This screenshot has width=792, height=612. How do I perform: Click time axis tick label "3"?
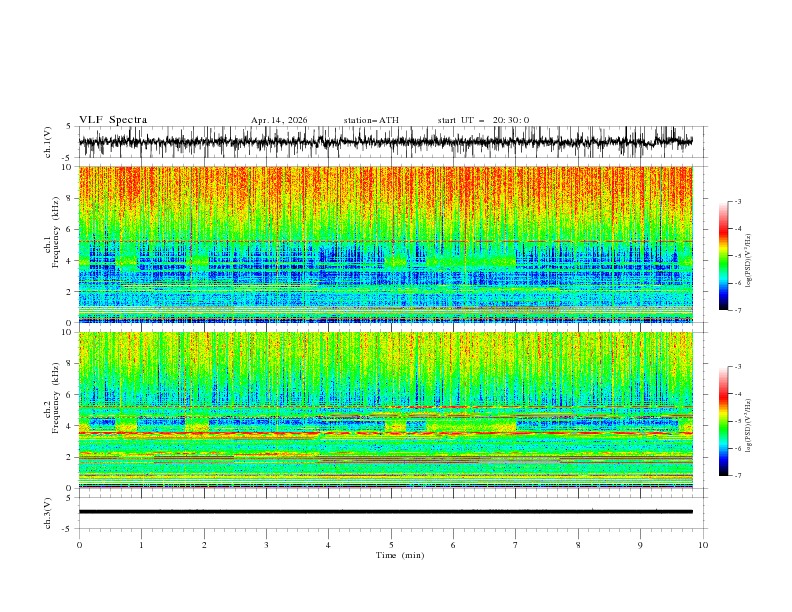266,545
